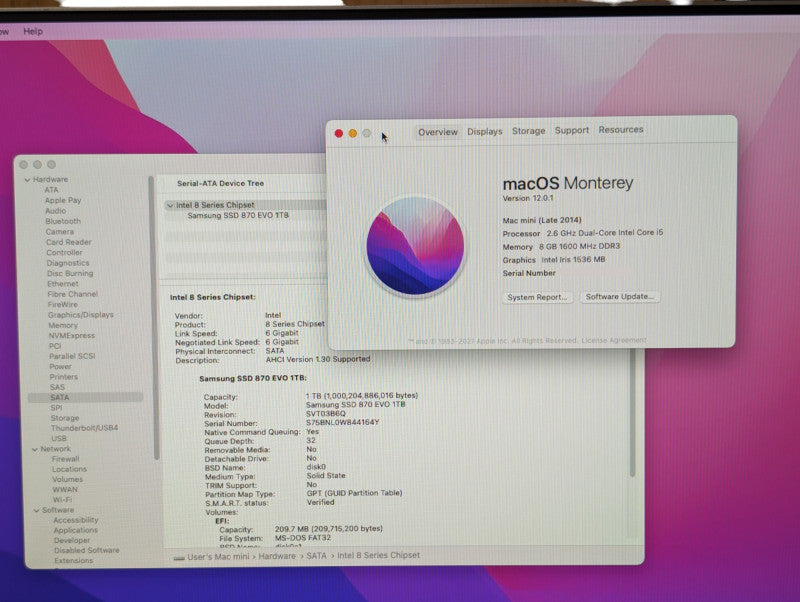Screen dimensions: 800x602
Task: Select USB in the sidebar
Action: click(x=59, y=439)
